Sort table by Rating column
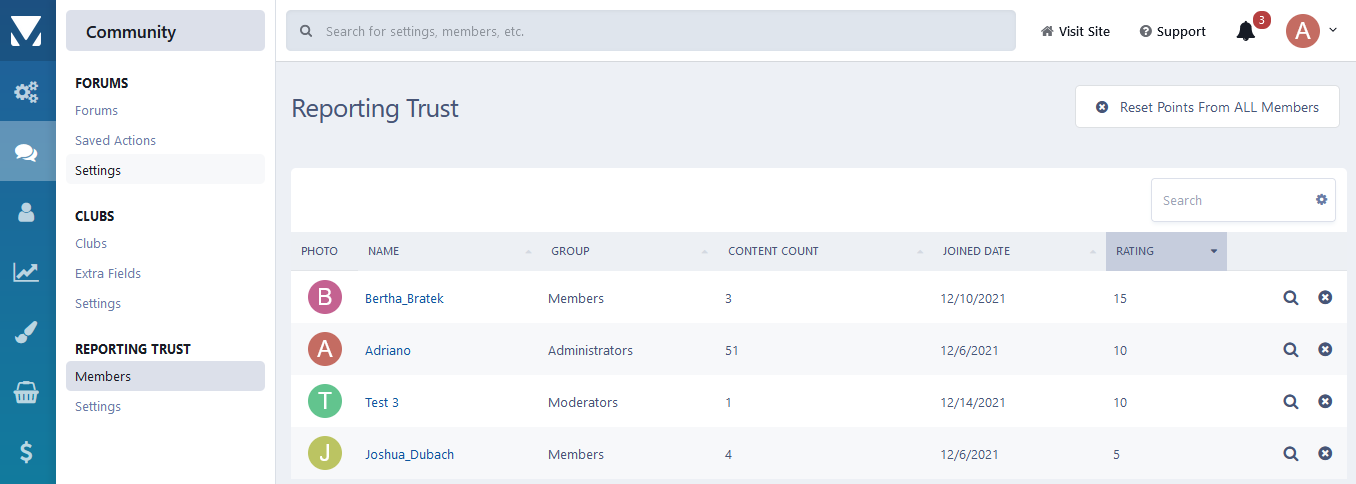This screenshot has width=1356, height=484. click(x=1165, y=251)
